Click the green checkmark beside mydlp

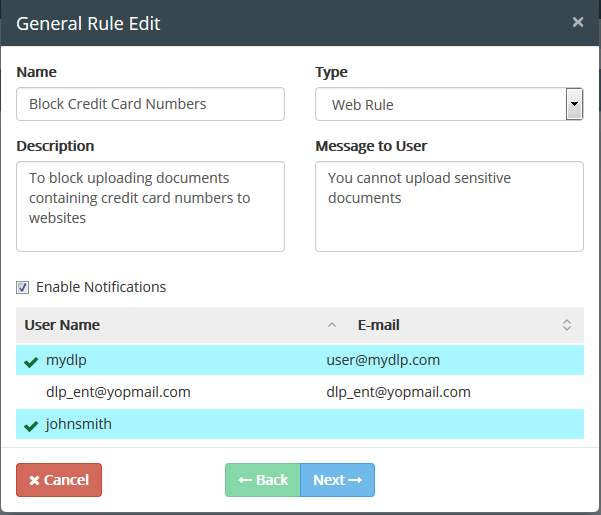[31, 361]
